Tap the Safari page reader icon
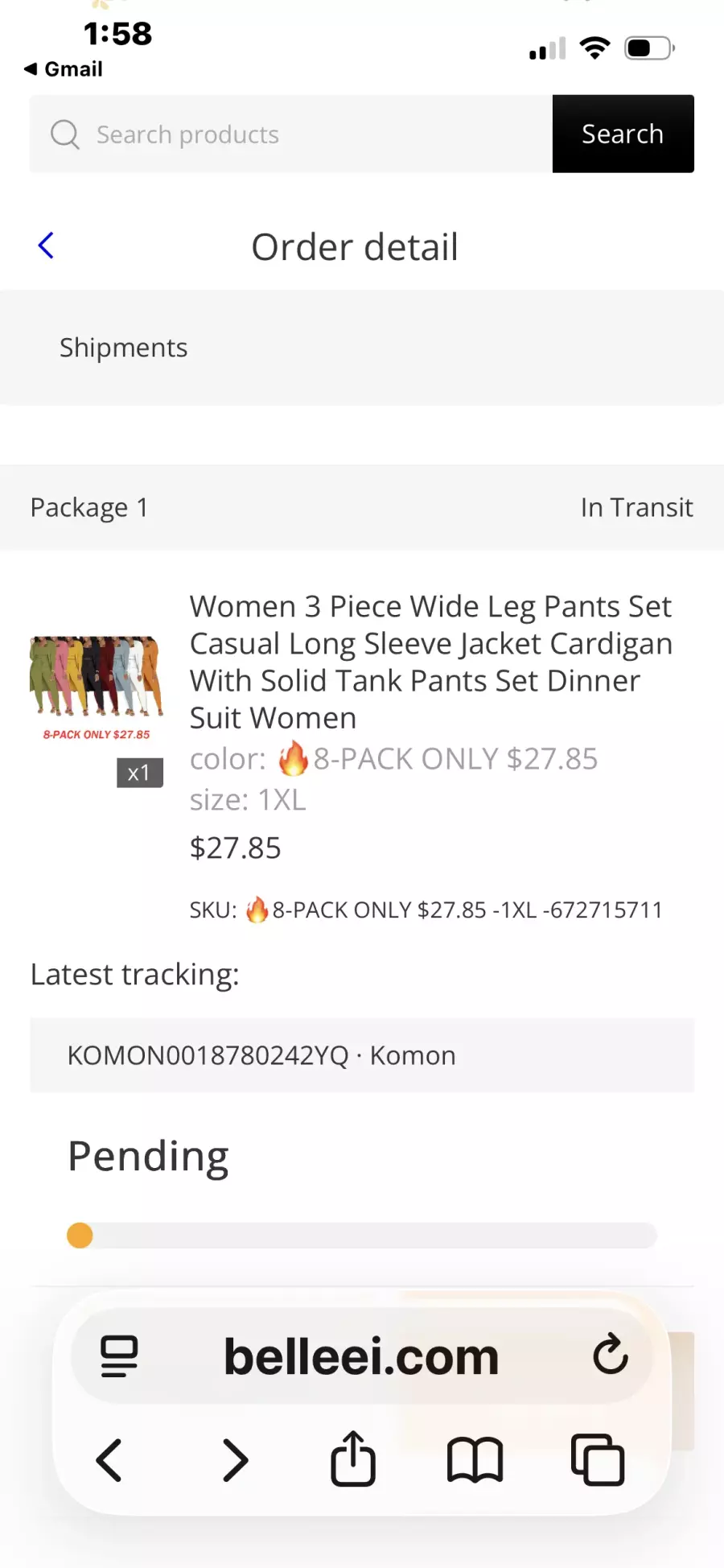 point(119,1356)
